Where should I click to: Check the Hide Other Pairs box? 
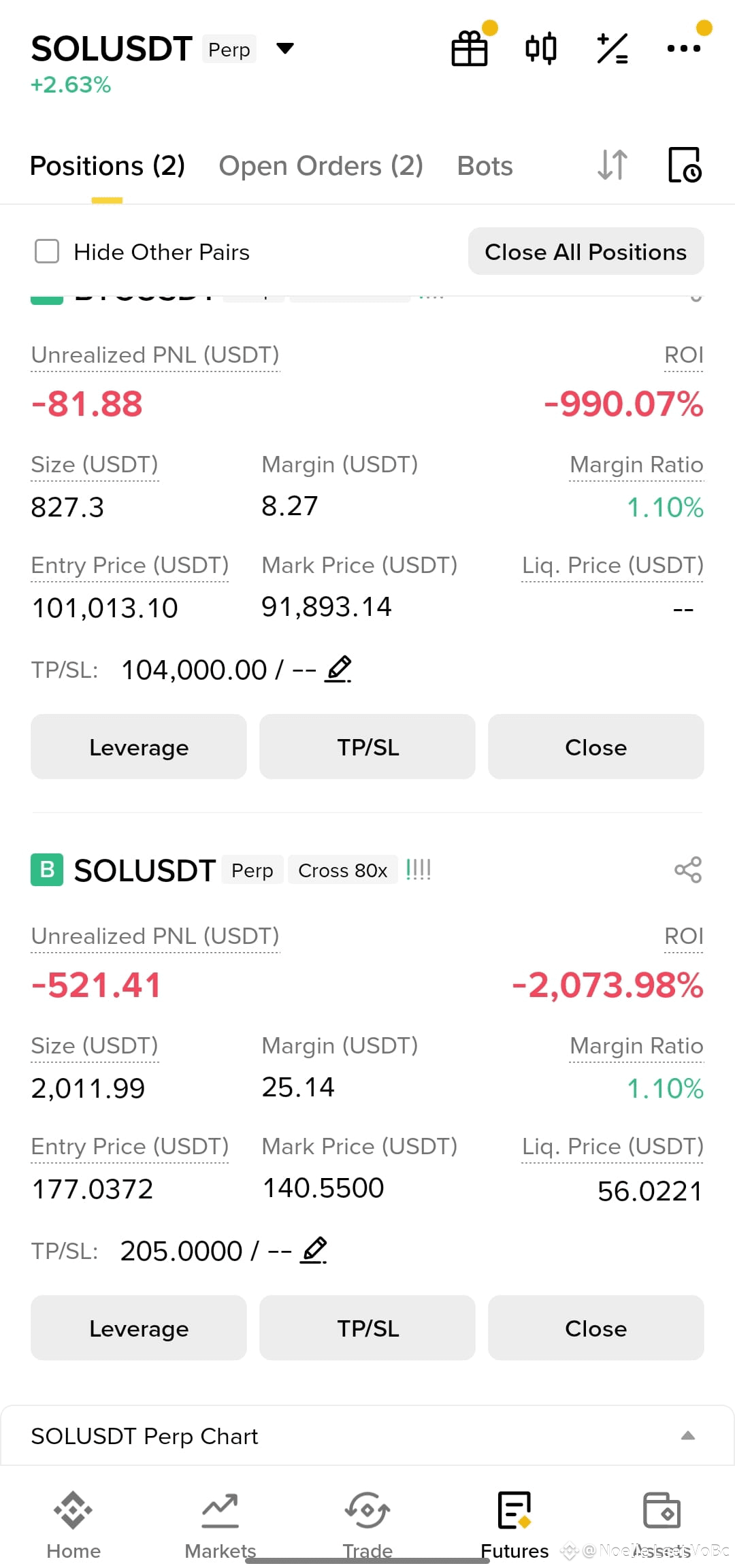[x=47, y=251]
